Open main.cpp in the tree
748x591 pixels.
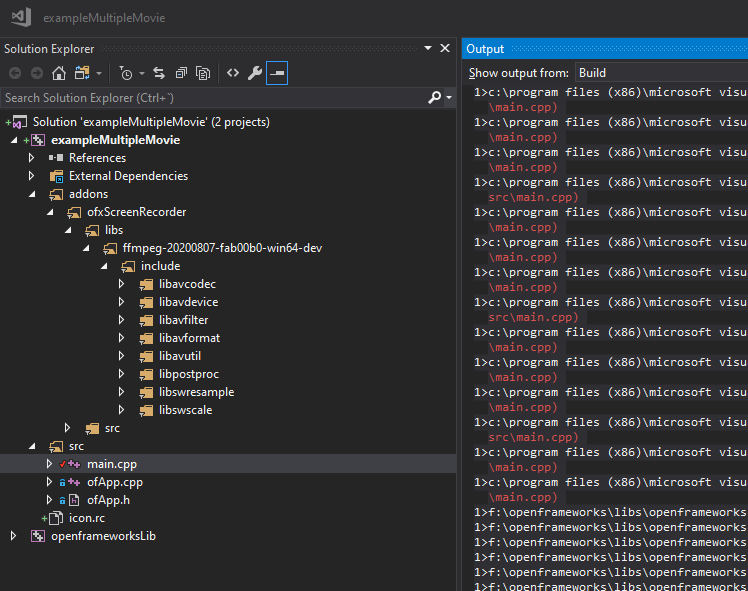[112, 464]
